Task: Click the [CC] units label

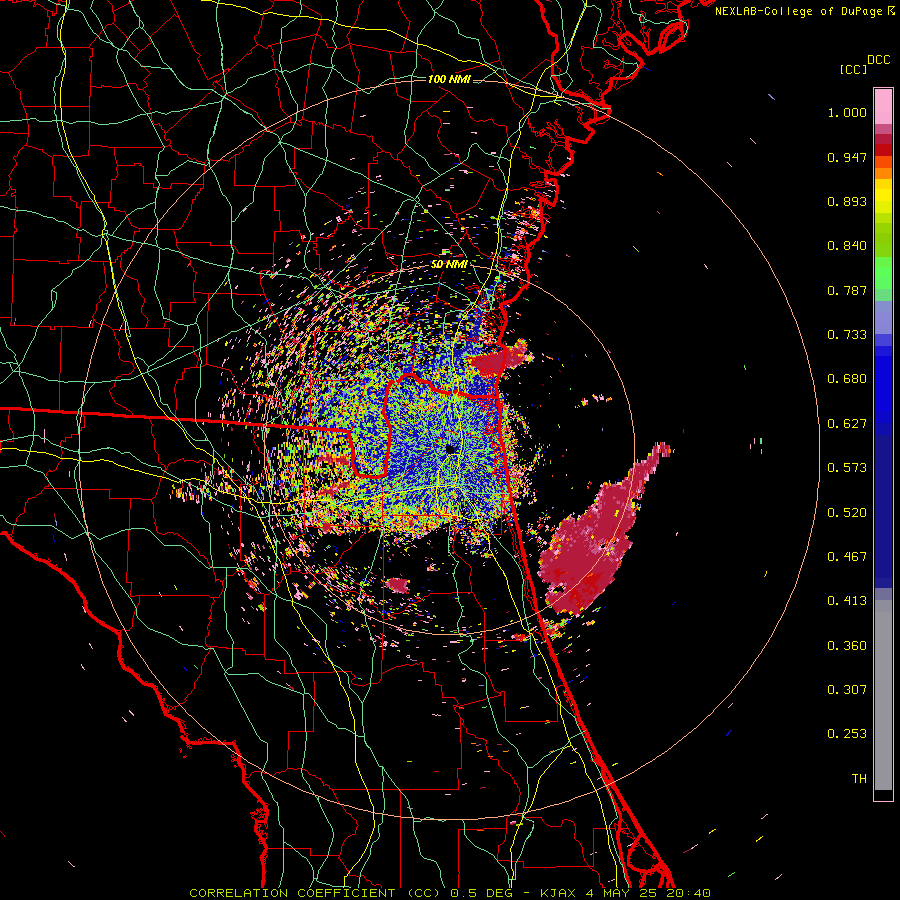Action: click(x=852, y=69)
